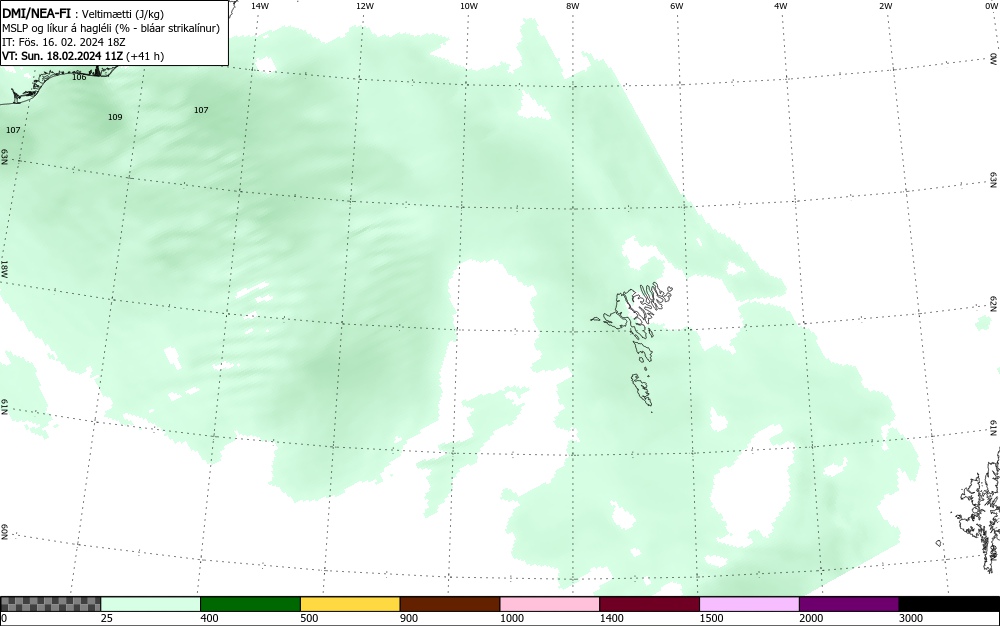Click the legend value label 1400
This screenshot has height=626, width=1000.
[611, 618]
